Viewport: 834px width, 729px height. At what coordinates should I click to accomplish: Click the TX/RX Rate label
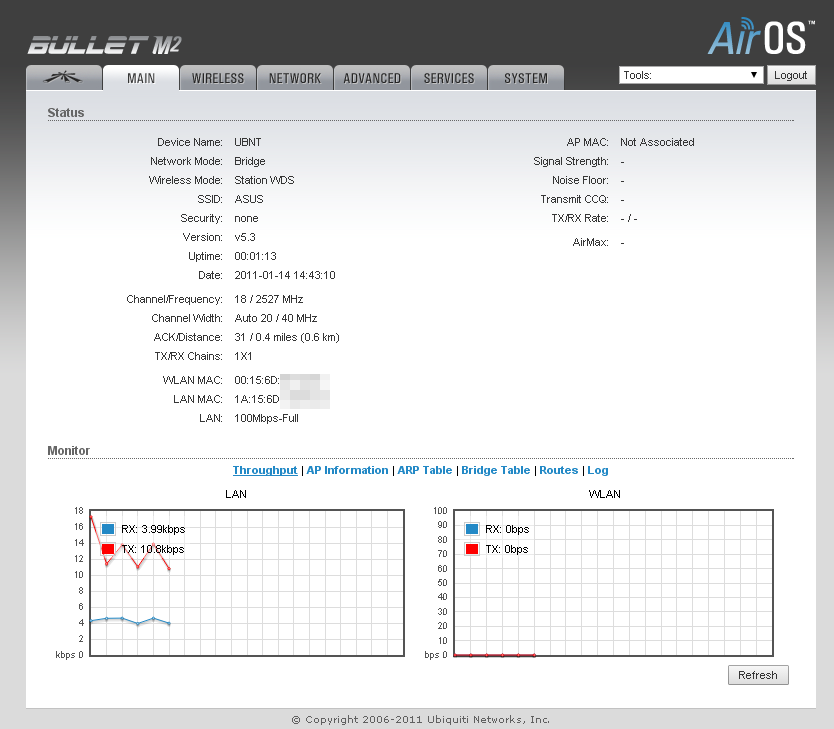point(580,218)
